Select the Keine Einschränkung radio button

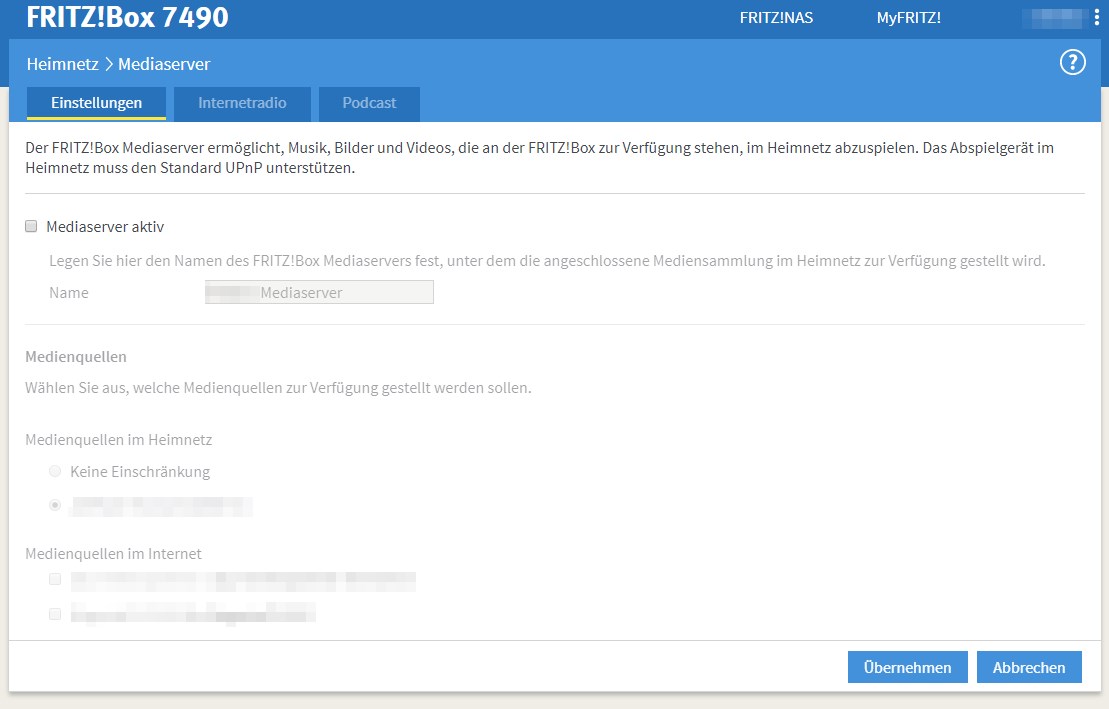click(x=55, y=471)
